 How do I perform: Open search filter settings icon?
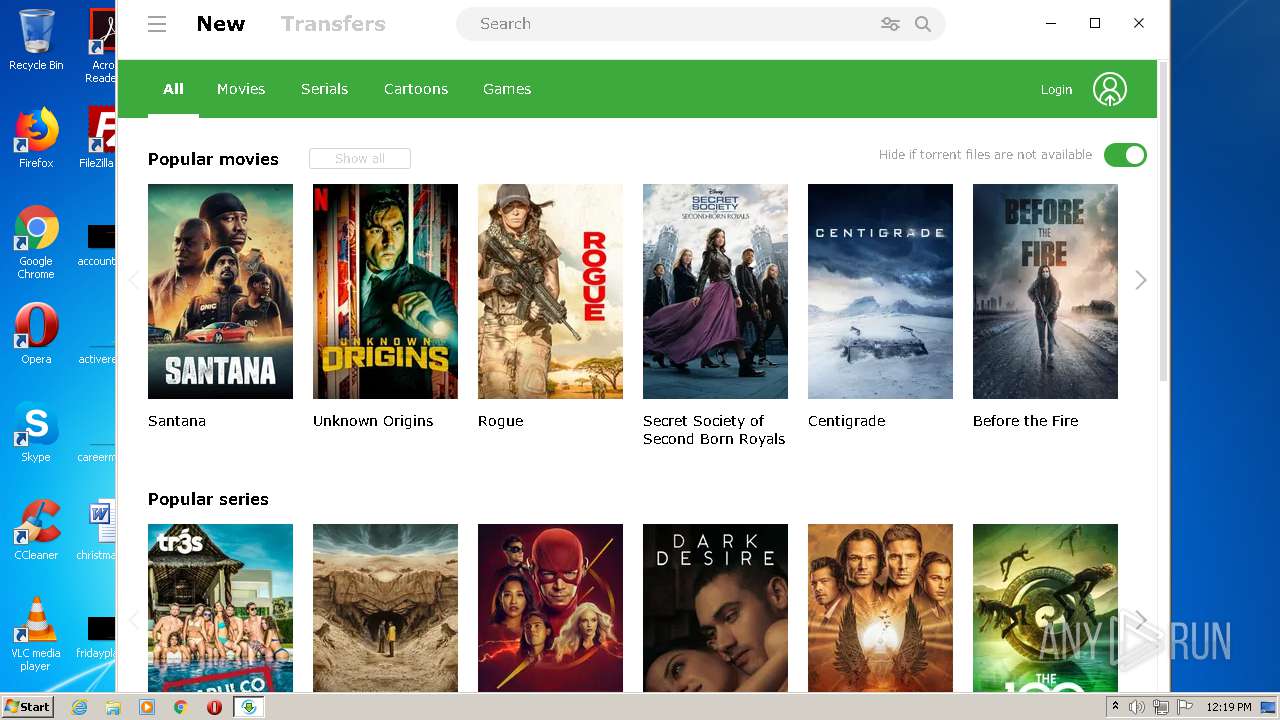pyautogui.click(x=890, y=24)
